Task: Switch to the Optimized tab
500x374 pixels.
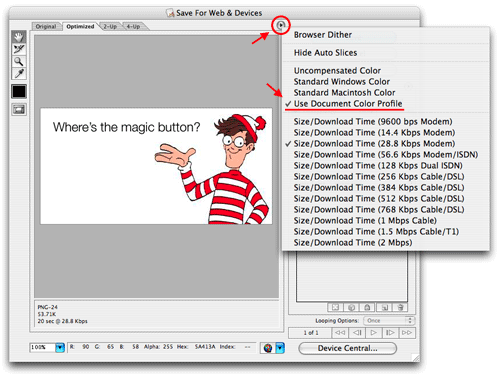Action: (x=80, y=26)
